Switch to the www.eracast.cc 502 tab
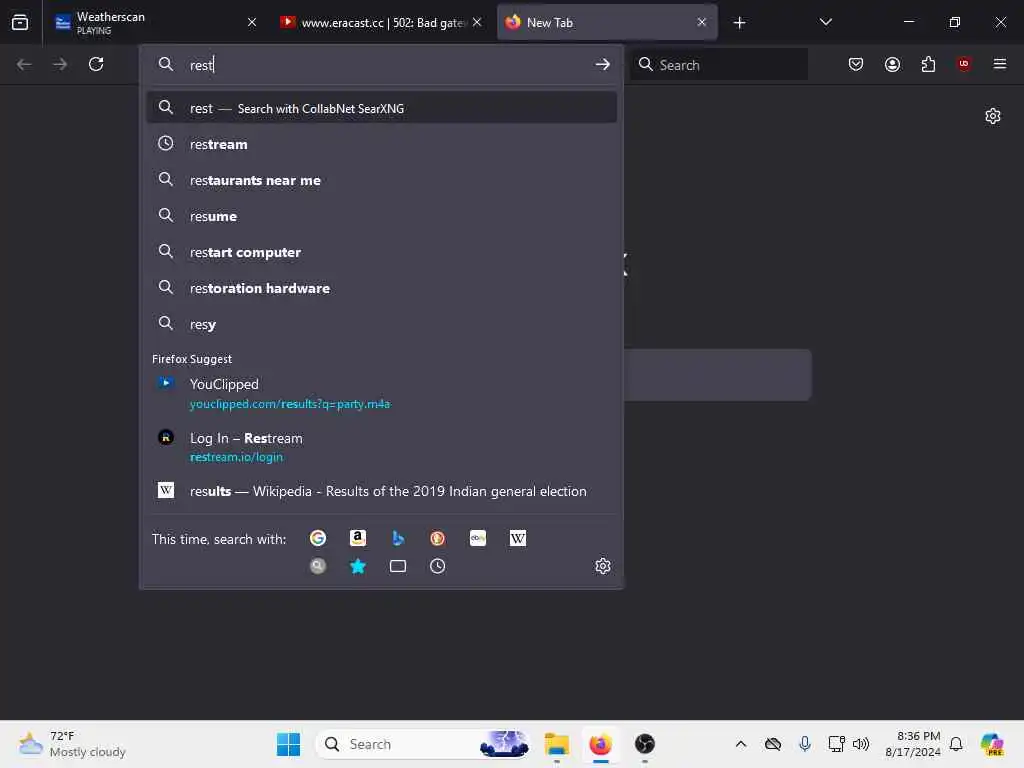This screenshot has height=768, width=1024. (381, 23)
